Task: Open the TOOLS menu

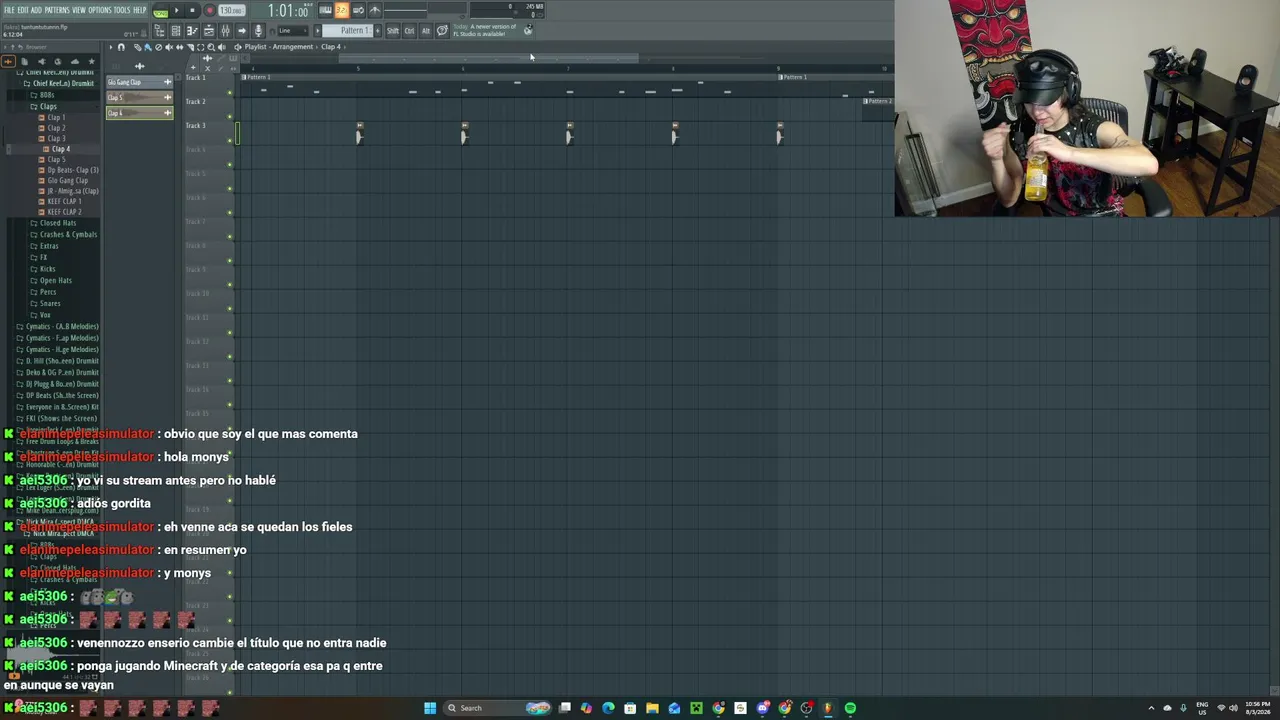Action: (122, 10)
